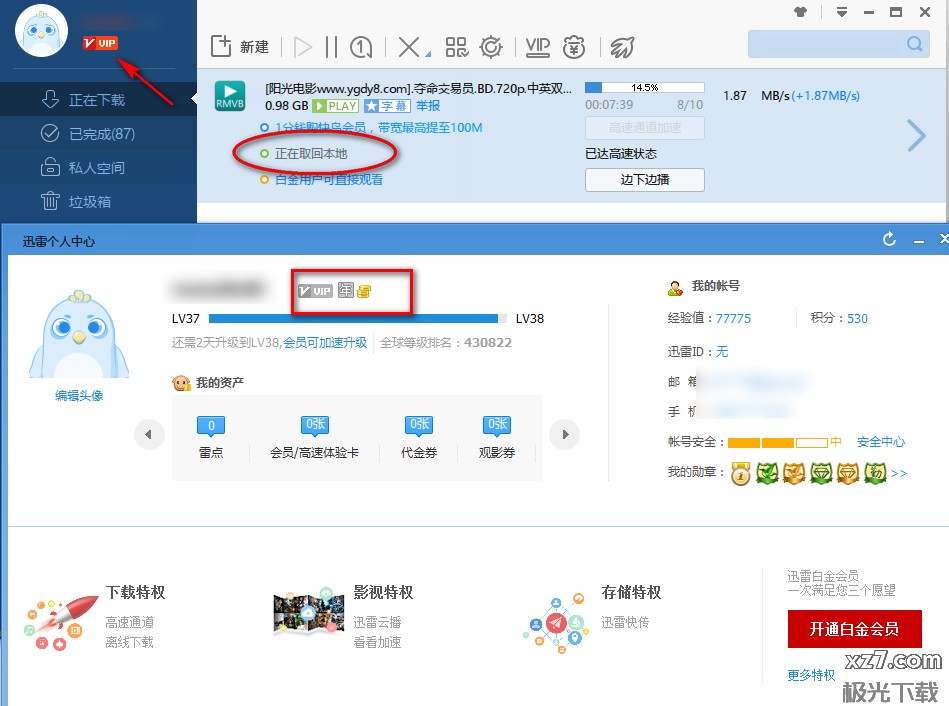Click the 会员/高速体验卡 asset item
949x706 pixels.
314,437
